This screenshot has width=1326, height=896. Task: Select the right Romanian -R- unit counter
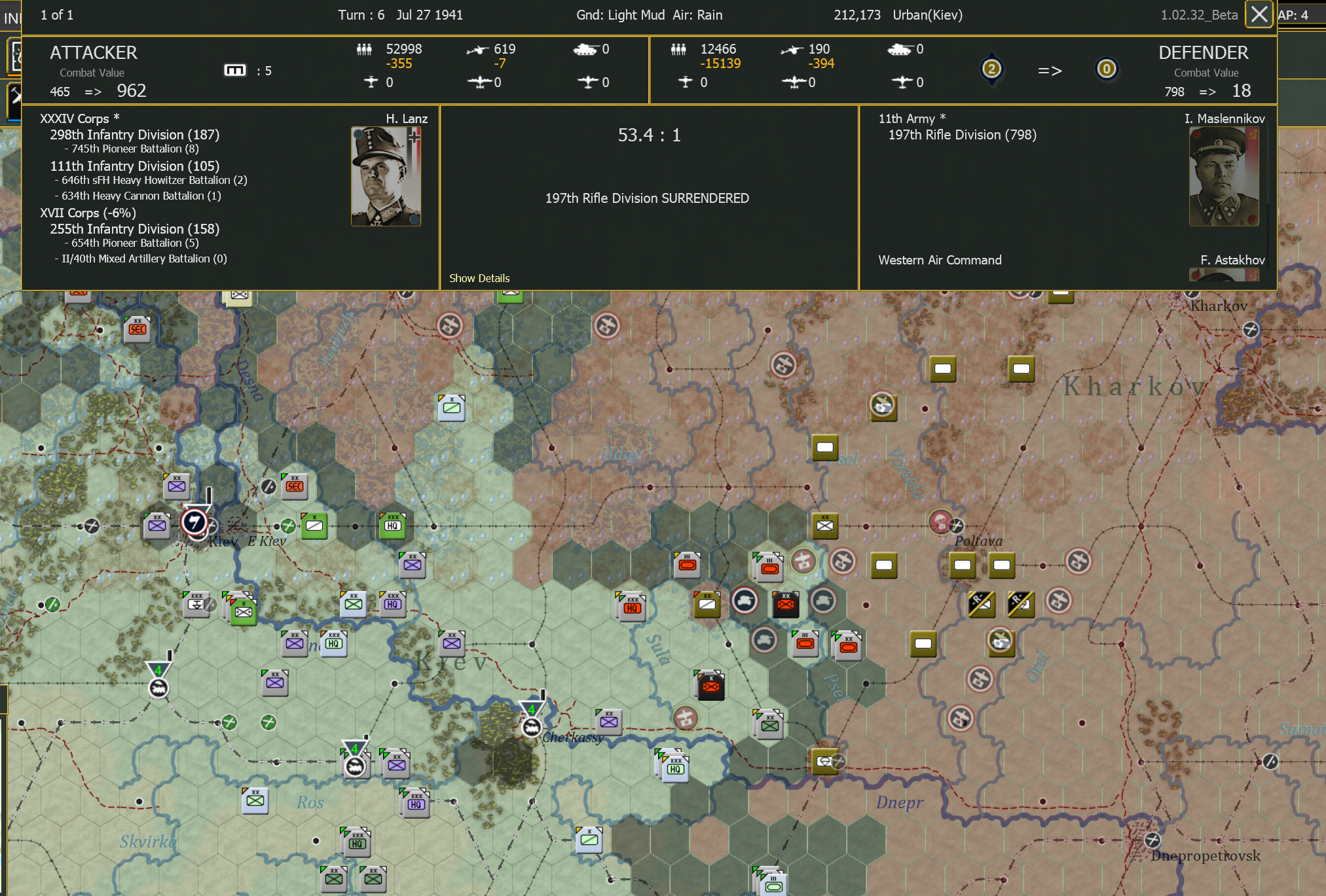[x=1021, y=603]
